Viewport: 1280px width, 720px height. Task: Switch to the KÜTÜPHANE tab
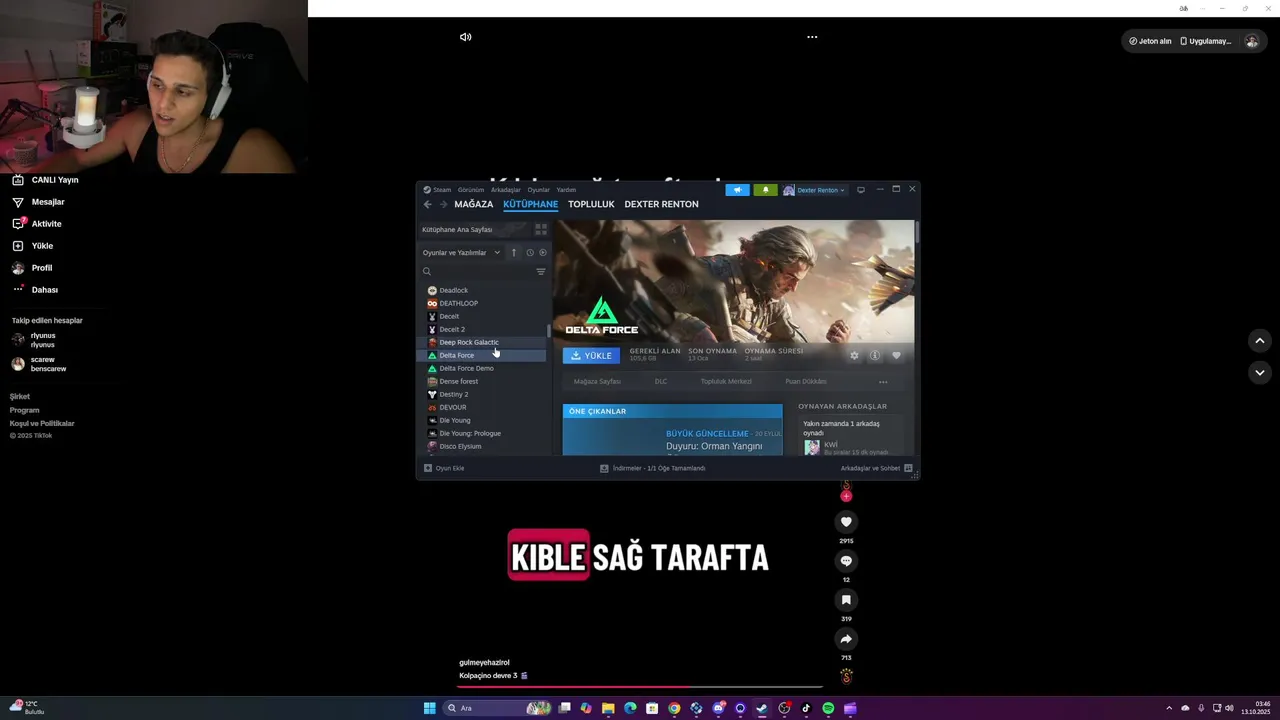pyautogui.click(x=531, y=204)
